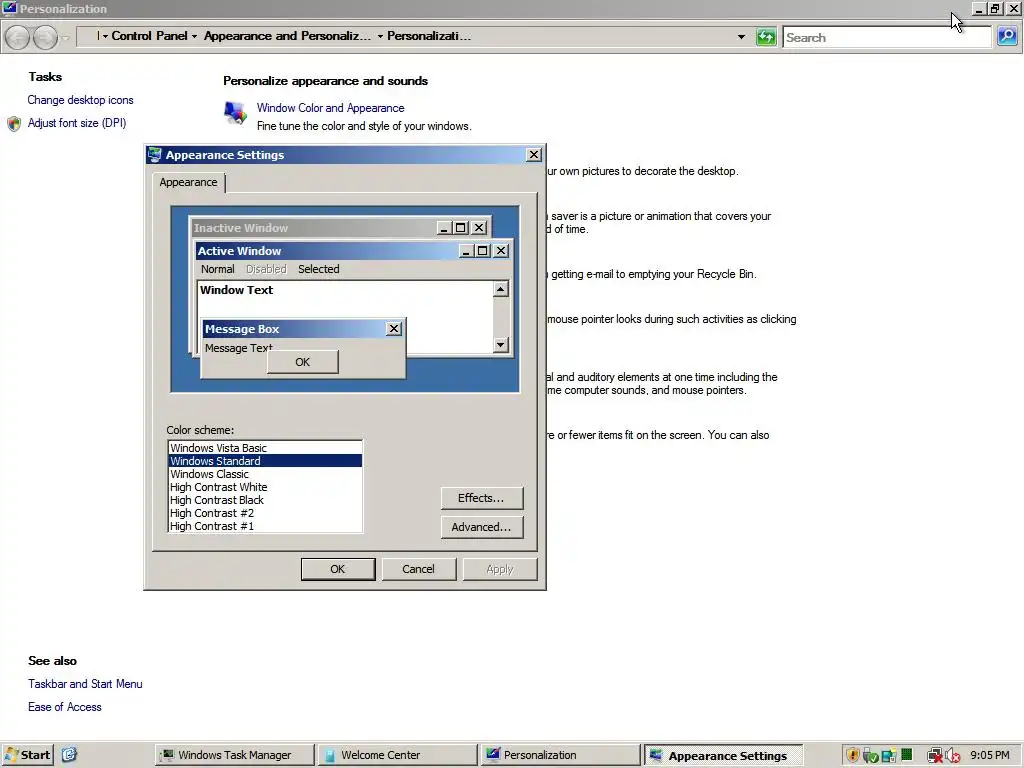Confirm with OK in Appearance Settings dialog
Viewport: 1024px width, 768px height.
[x=338, y=569]
